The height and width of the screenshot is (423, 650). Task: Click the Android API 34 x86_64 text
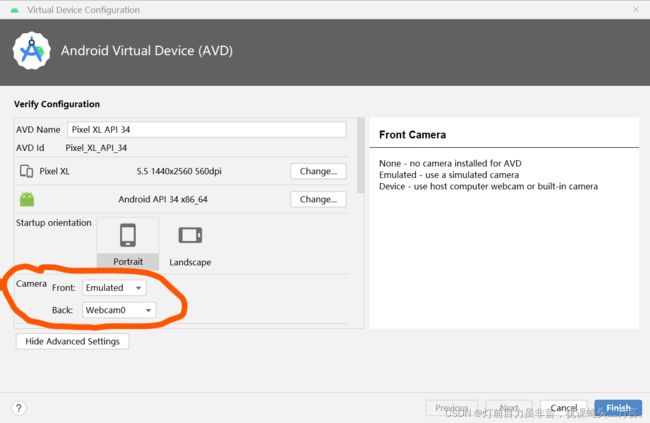point(163,199)
